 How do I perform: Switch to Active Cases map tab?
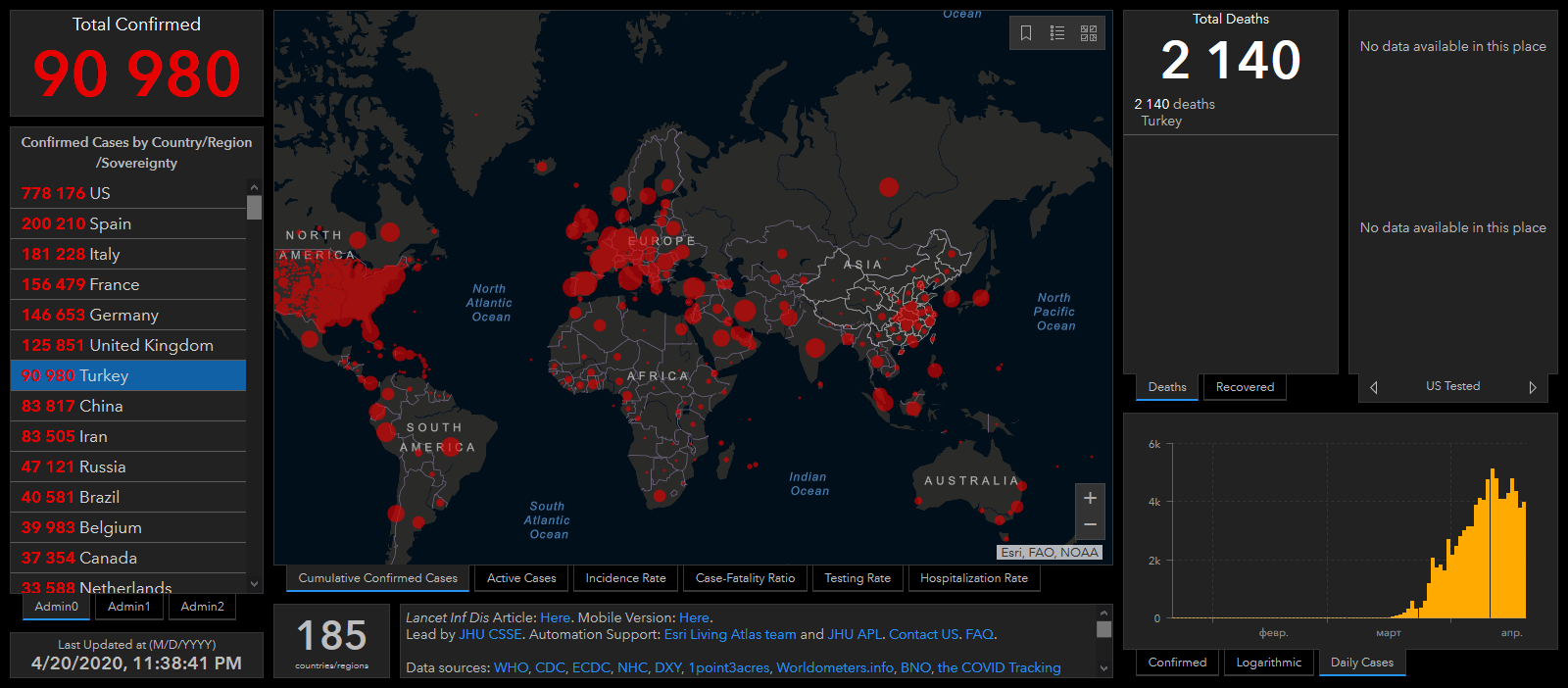521,578
